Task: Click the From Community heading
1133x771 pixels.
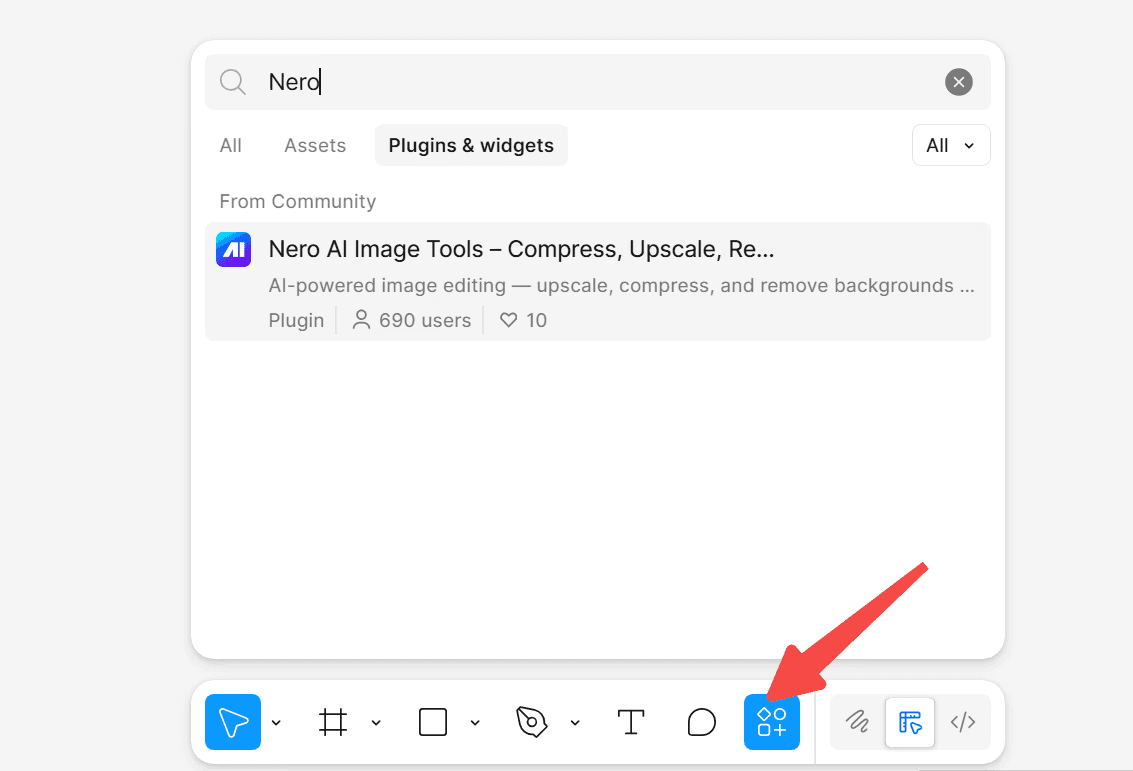Action: point(298,201)
